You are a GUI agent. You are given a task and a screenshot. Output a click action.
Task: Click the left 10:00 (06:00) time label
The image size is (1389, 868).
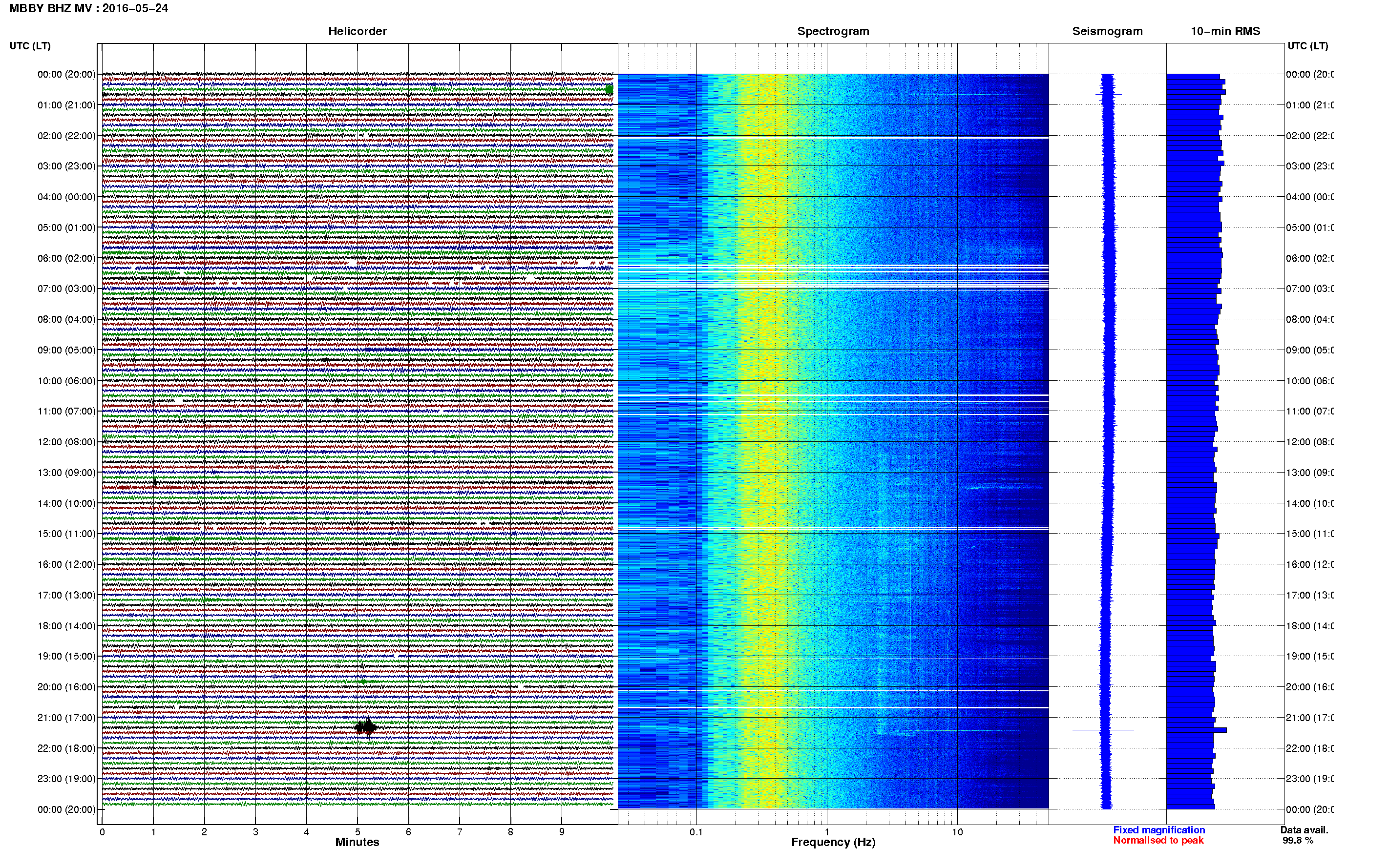click(66, 381)
